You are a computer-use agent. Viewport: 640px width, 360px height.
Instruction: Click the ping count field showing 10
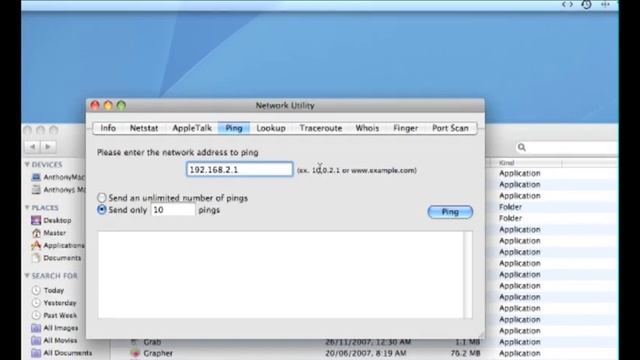click(173, 210)
